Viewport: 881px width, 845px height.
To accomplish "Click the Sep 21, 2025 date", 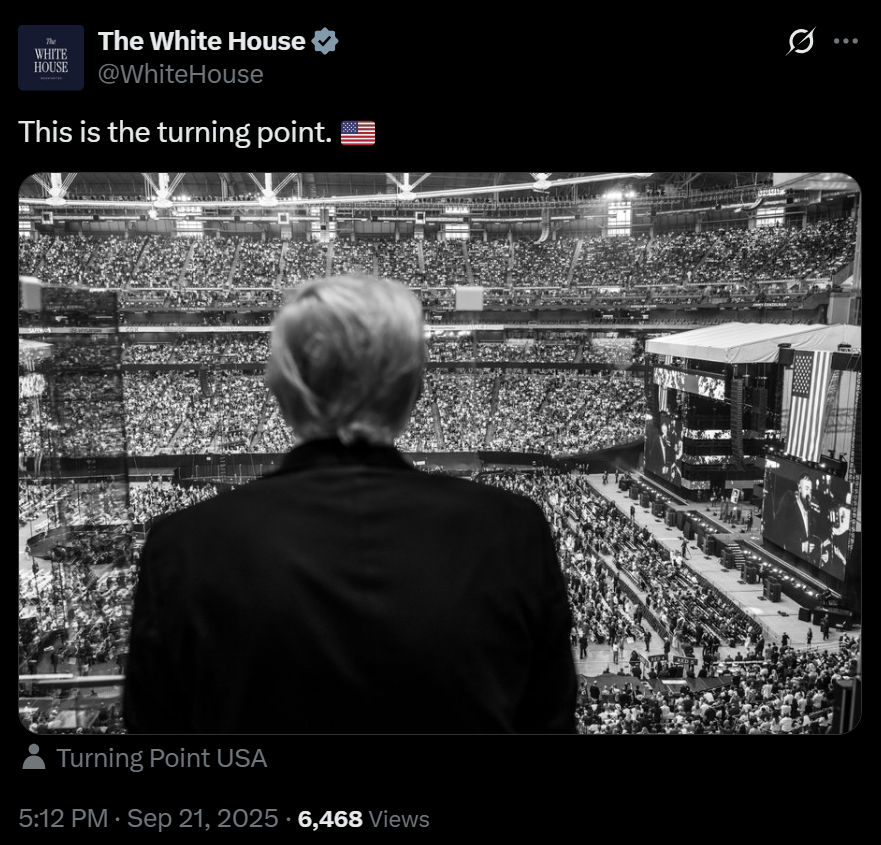I will (x=203, y=818).
